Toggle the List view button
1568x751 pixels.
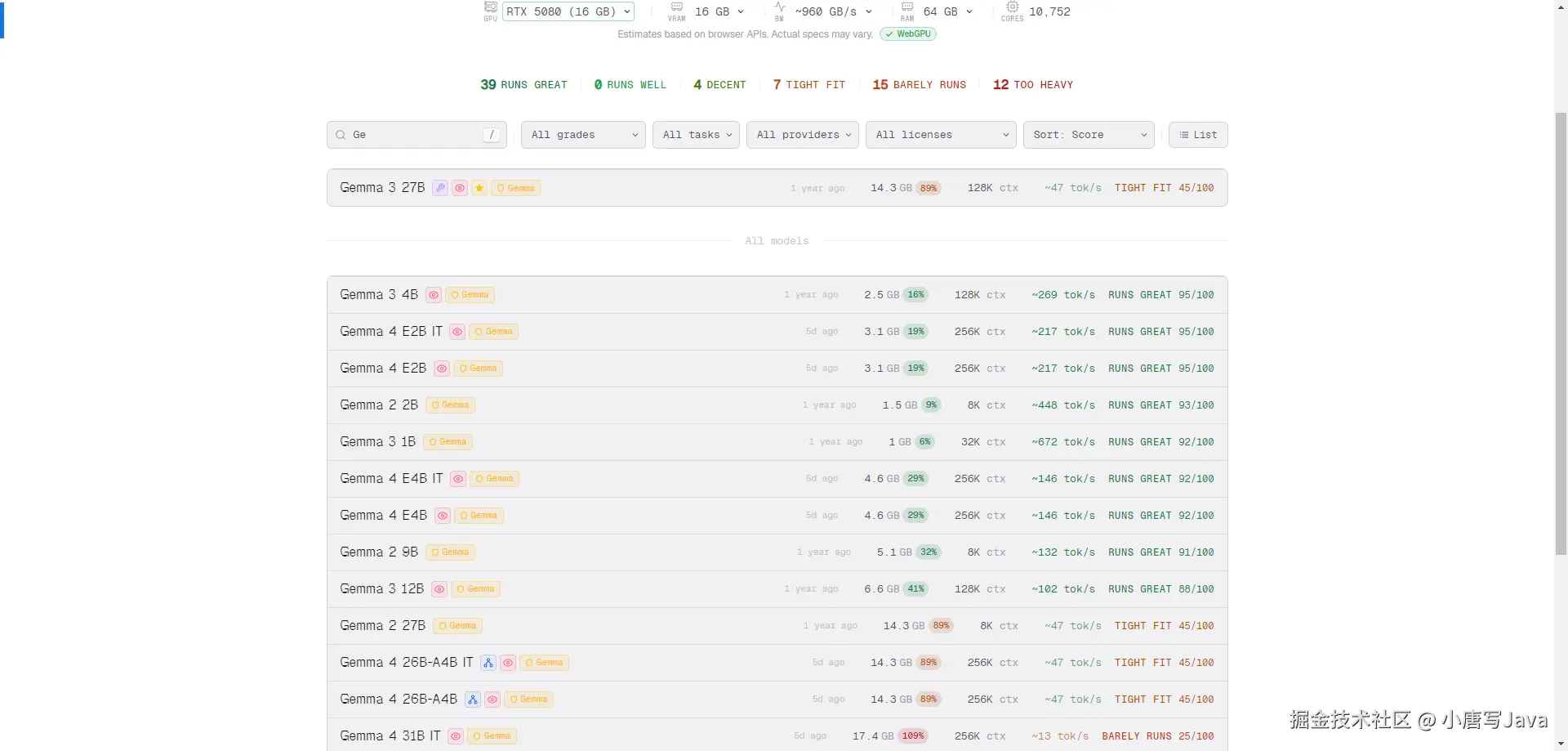coord(1197,135)
